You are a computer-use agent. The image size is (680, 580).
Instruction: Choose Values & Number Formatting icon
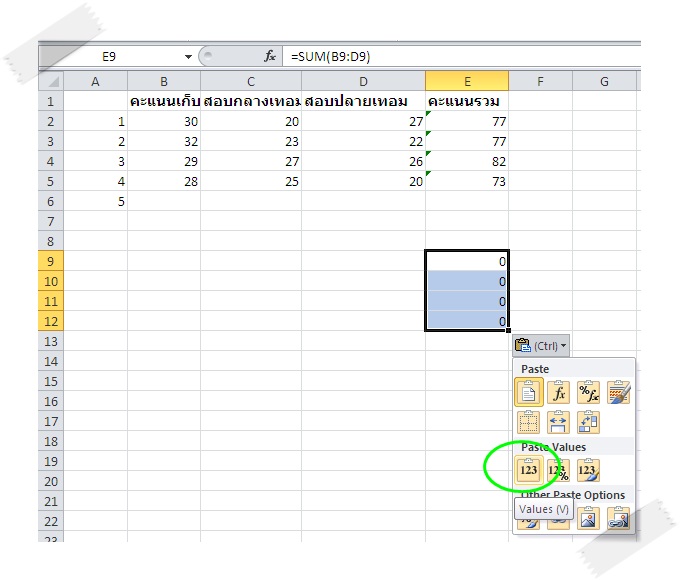[x=558, y=470]
